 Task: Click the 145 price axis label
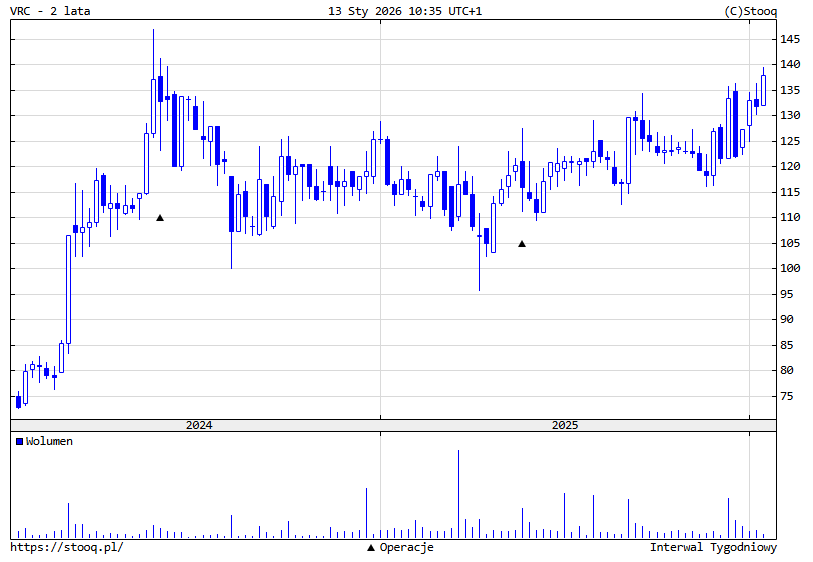(x=791, y=39)
